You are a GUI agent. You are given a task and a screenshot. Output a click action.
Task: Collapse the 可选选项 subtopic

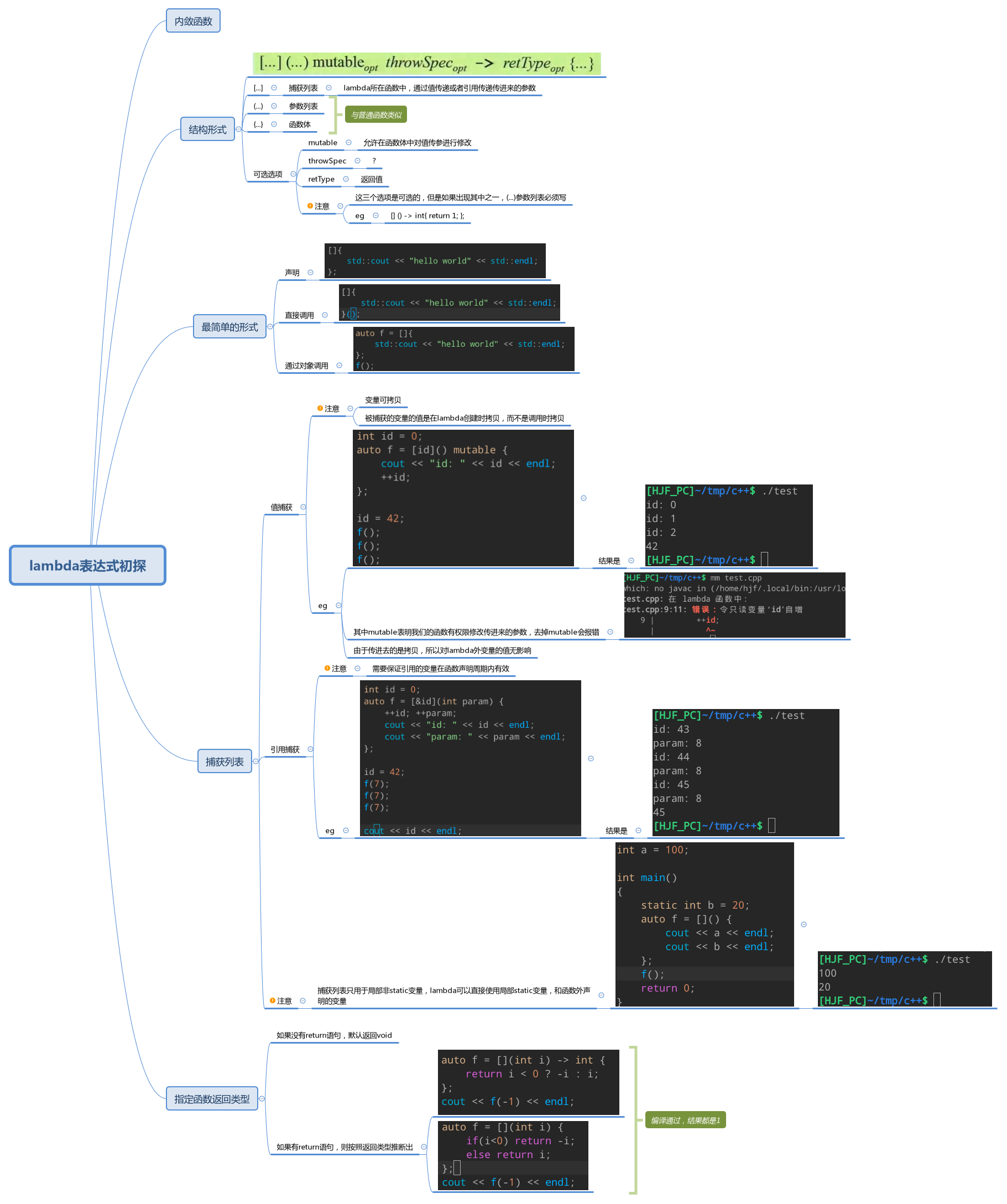coord(293,174)
